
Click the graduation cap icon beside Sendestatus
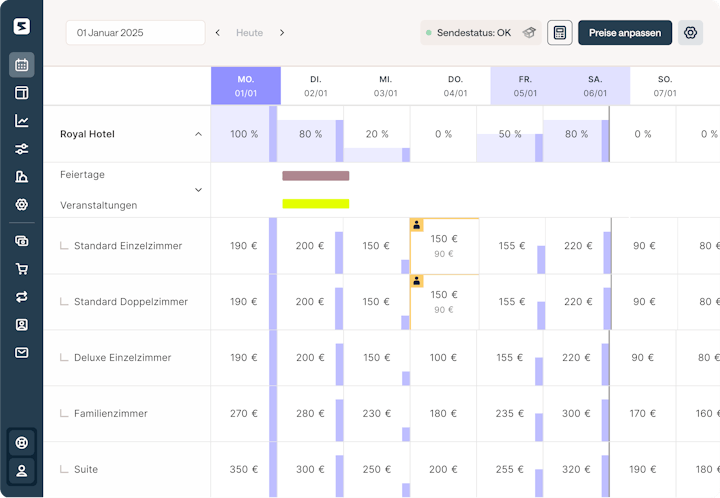click(529, 33)
